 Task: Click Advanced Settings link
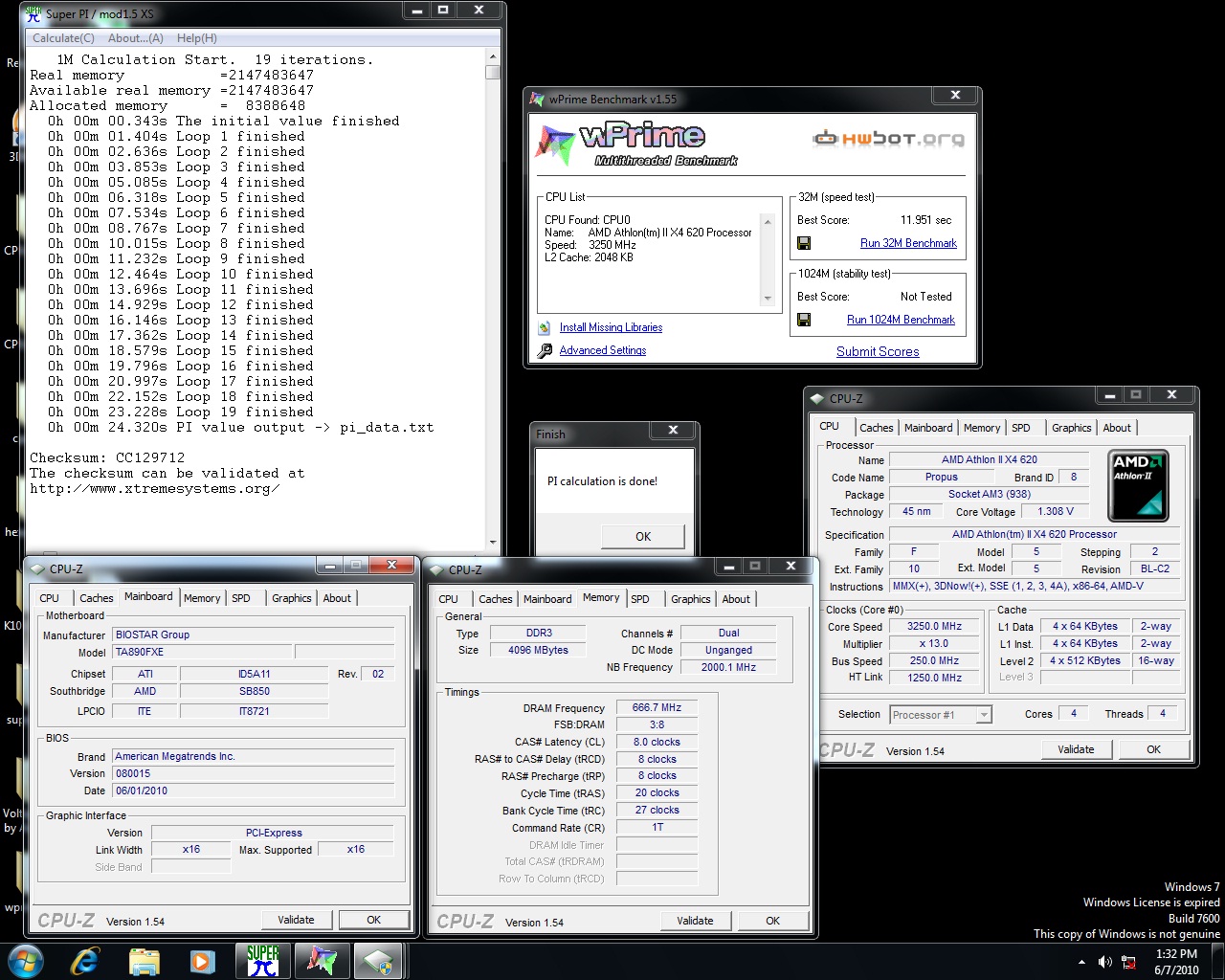coord(603,350)
